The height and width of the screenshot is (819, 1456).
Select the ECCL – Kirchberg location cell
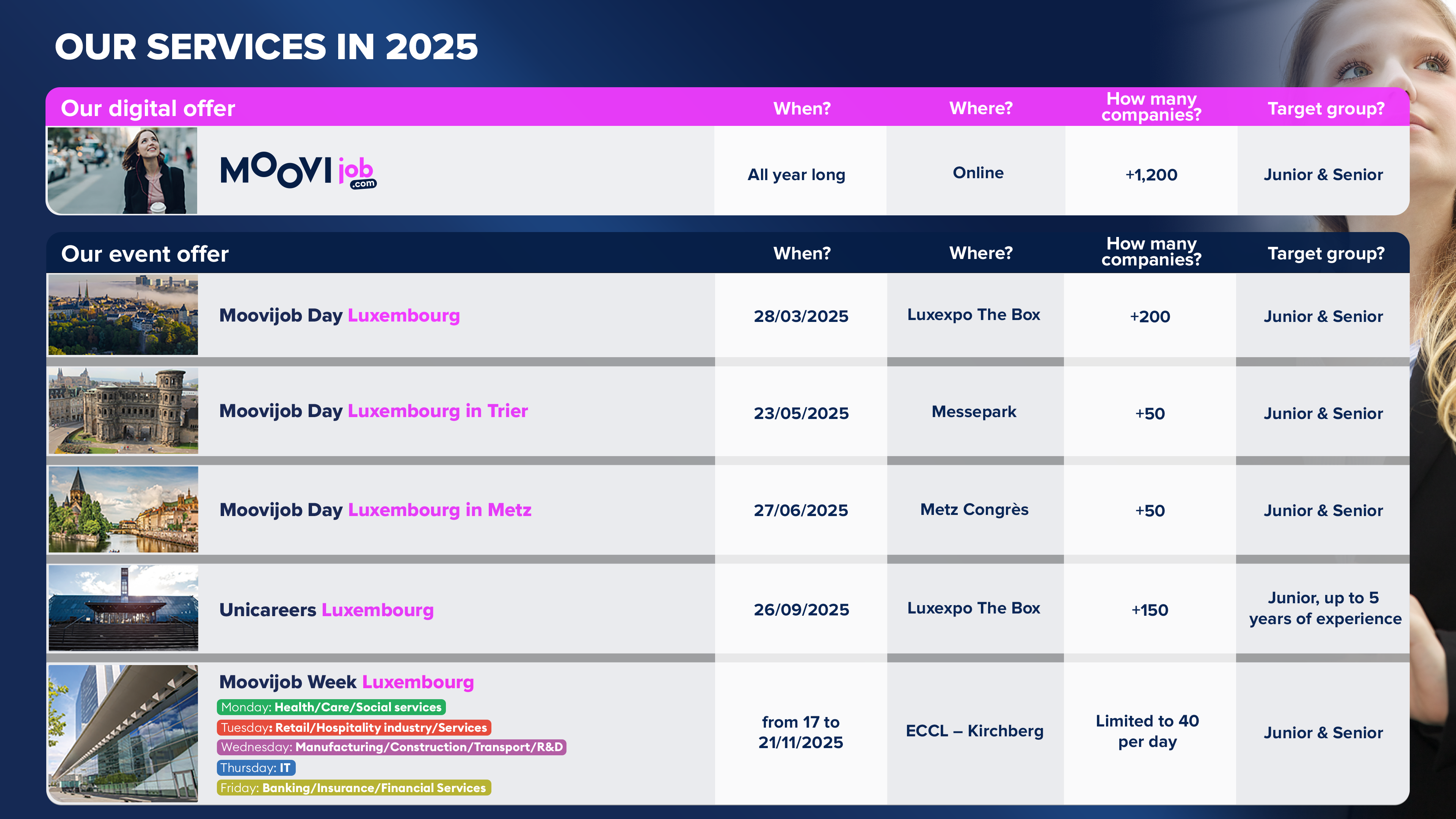[974, 731]
